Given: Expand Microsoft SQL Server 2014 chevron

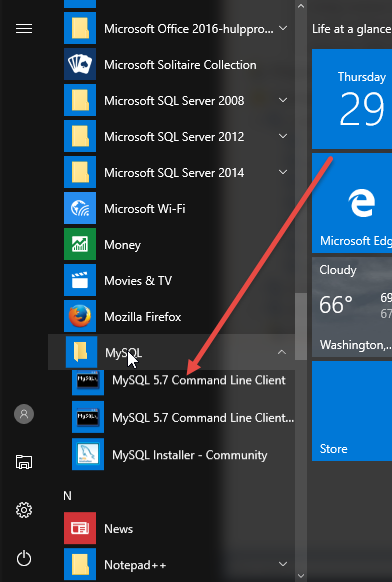Looking at the screenshot, I should (283, 172).
